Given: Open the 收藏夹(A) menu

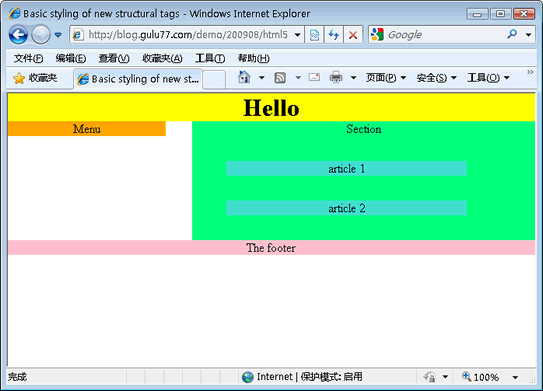Looking at the screenshot, I should tap(162, 58).
